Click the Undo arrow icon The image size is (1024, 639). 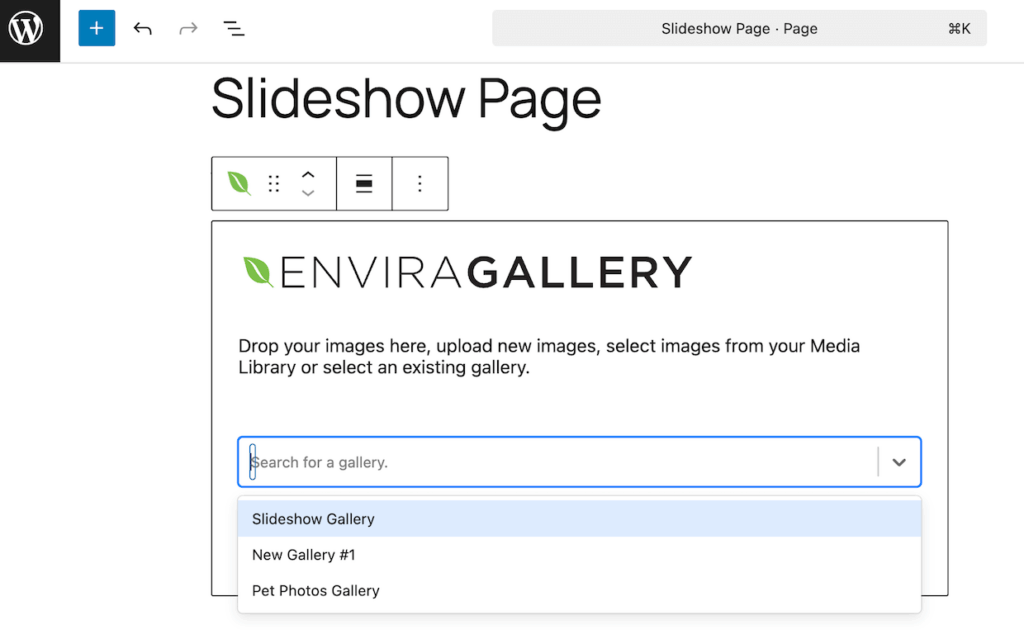click(x=142, y=28)
